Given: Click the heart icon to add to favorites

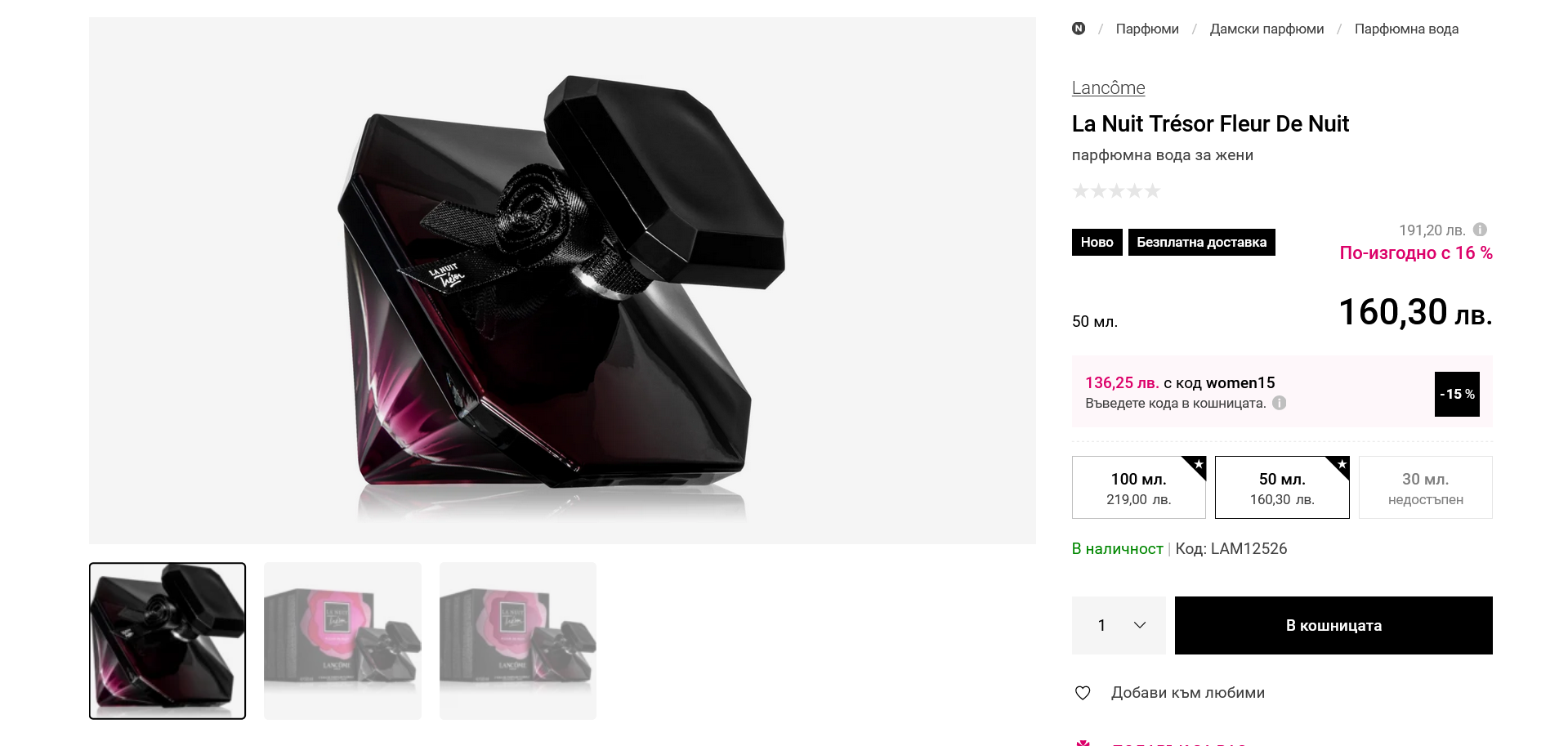Looking at the screenshot, I should 1083,693.
